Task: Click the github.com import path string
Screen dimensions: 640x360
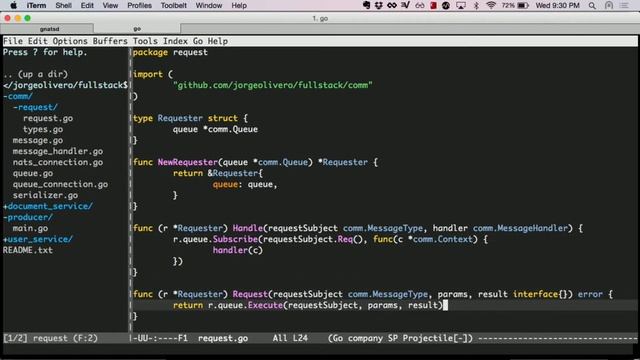Action: tap(273, 85)
